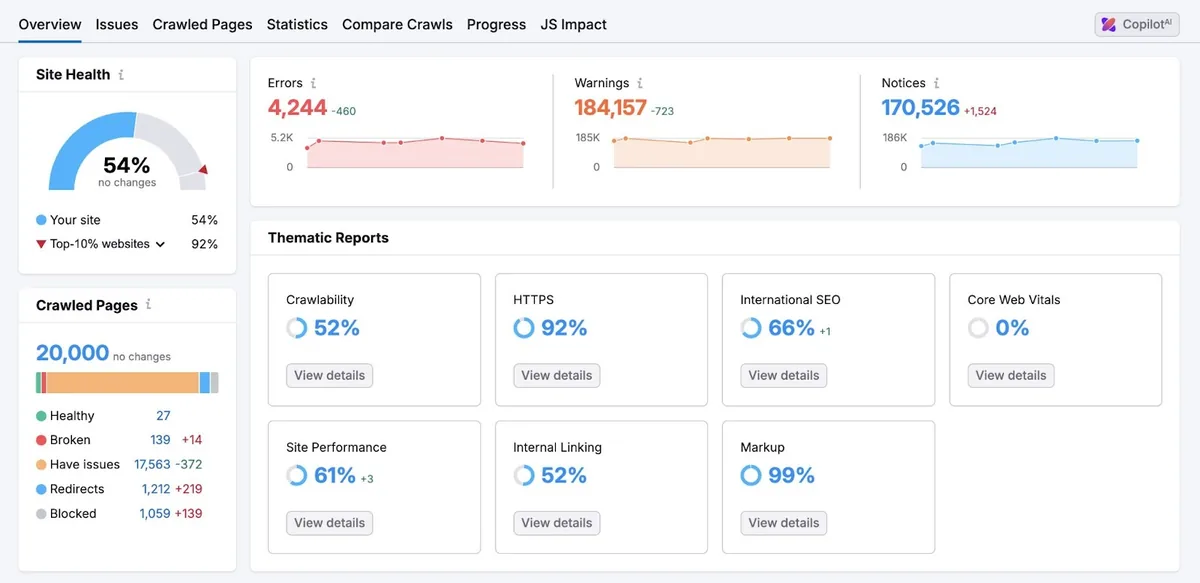View details for Markup report
Viewport: 1200px width, 583px height.
pyautogui.click(x=784, y=522)
